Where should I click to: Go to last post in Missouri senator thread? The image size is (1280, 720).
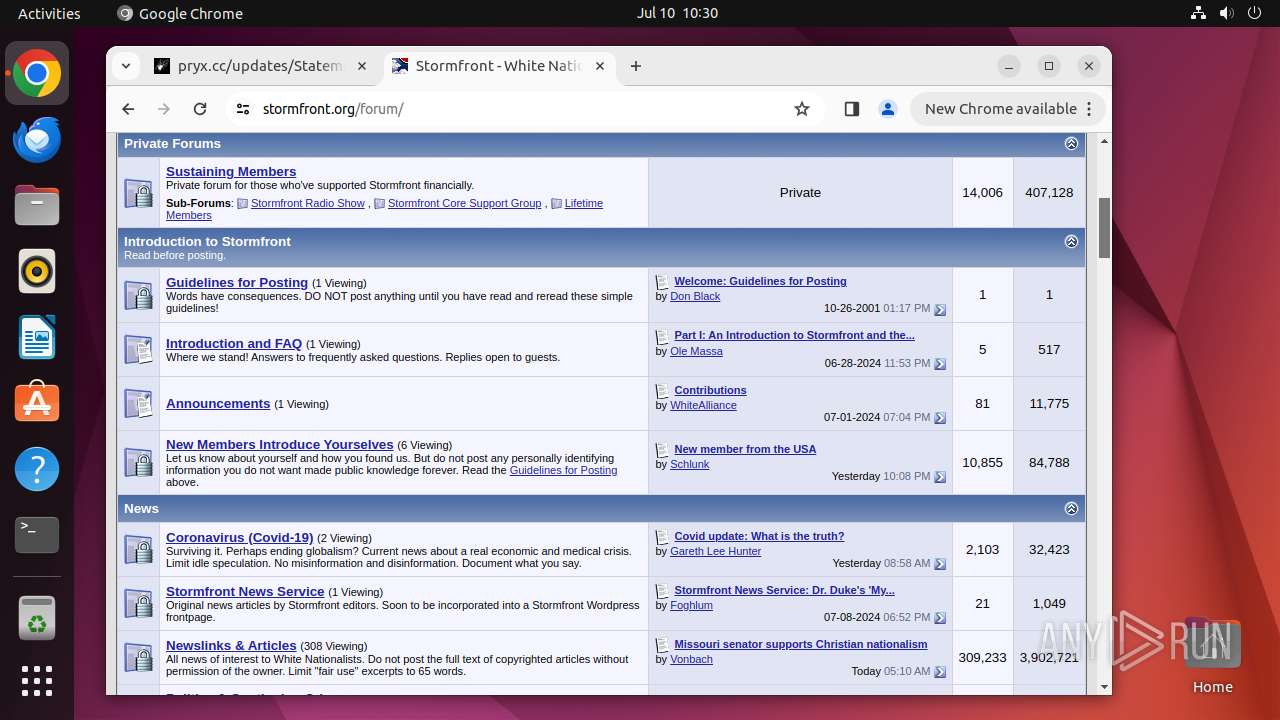(940, 672)
